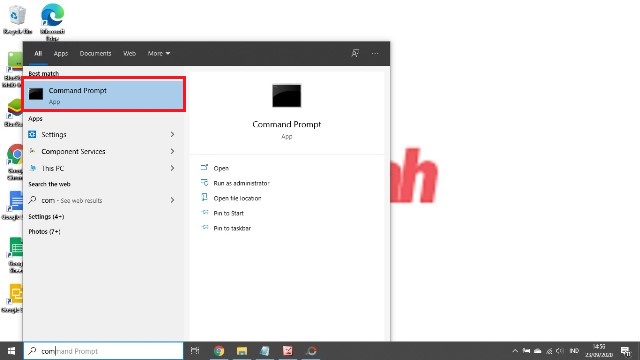Open Google Chrome from the taskbar
Screen dimensions: 640x360
(219, 351)
